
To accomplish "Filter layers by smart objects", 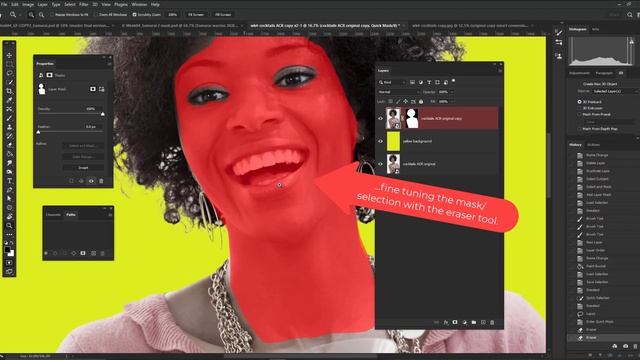I will click(x=445, y=82).
